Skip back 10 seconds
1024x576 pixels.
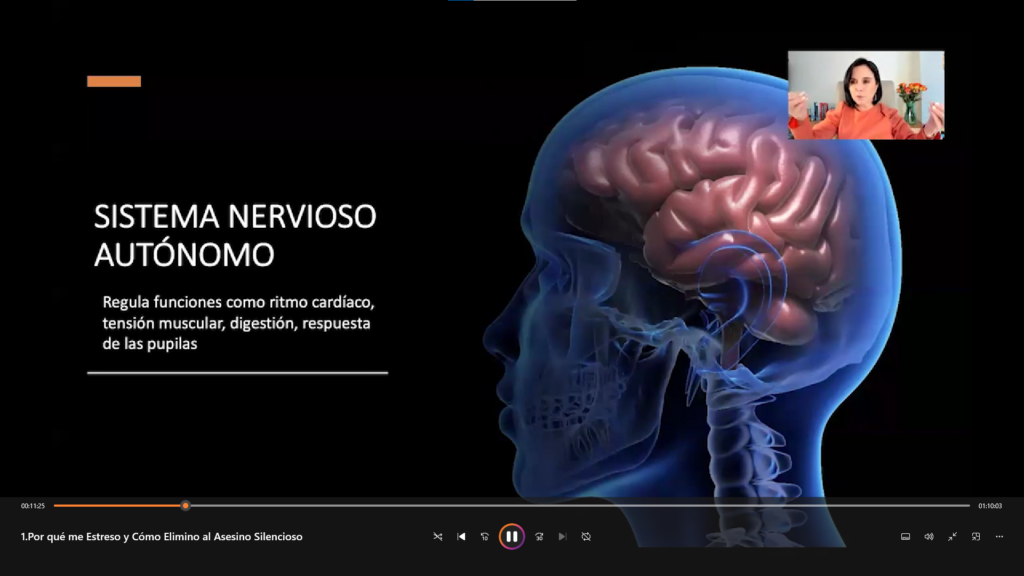pos(485,536)
